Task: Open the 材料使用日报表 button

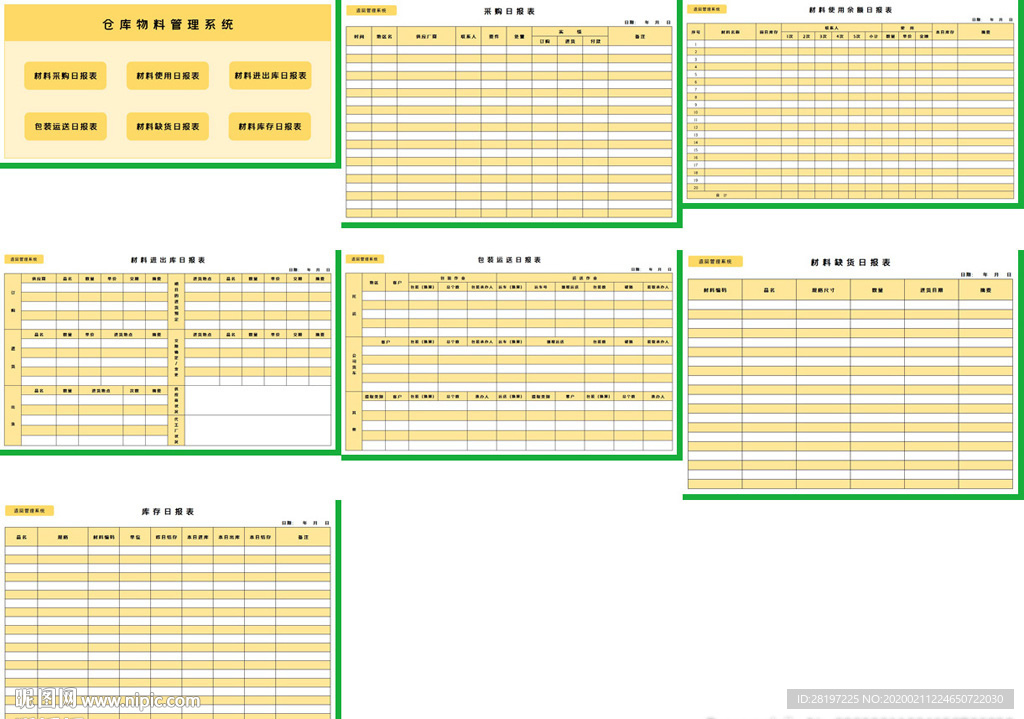Action: [168, 76]
